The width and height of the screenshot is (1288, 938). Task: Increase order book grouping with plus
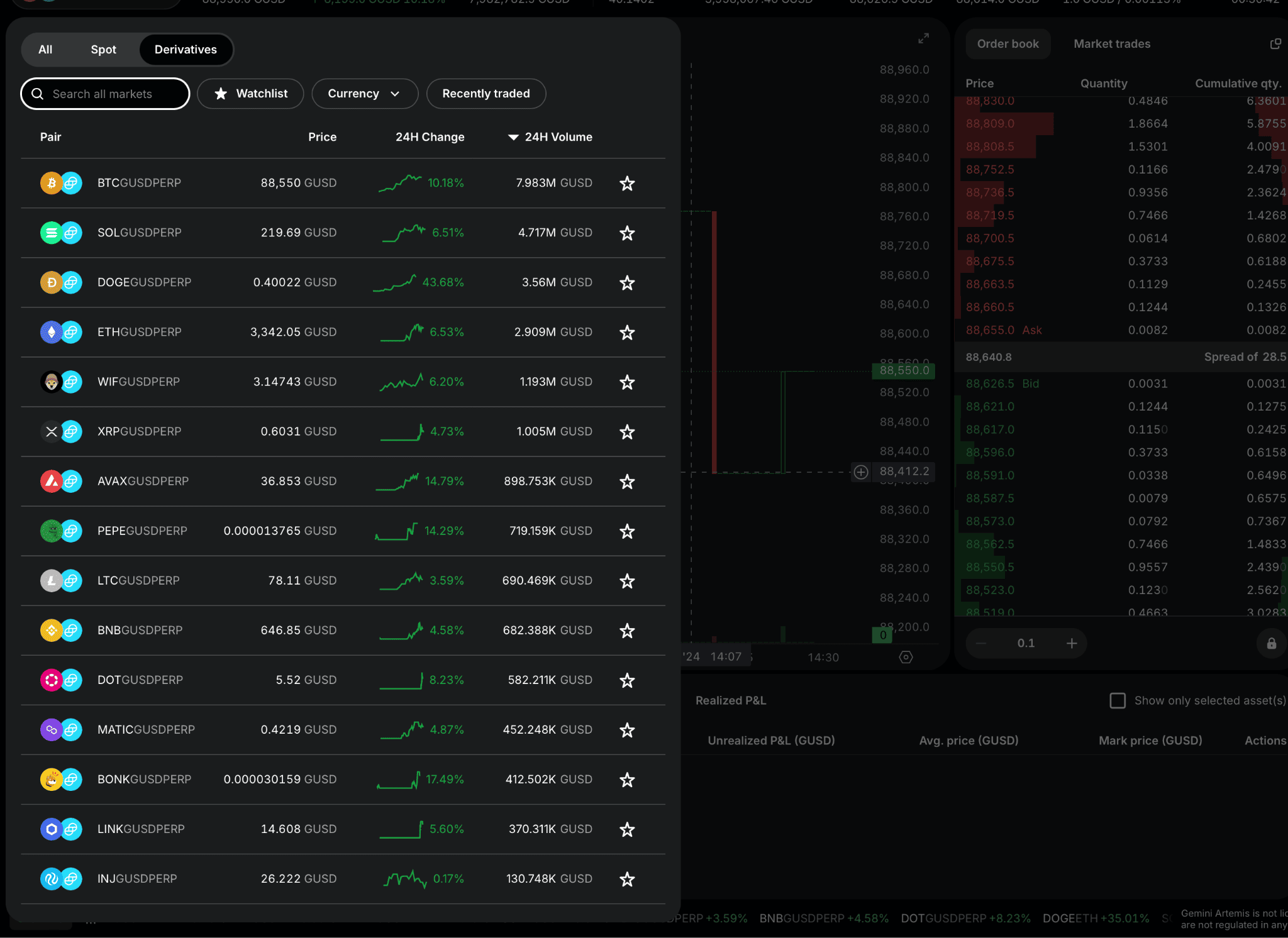[1072, 643]
